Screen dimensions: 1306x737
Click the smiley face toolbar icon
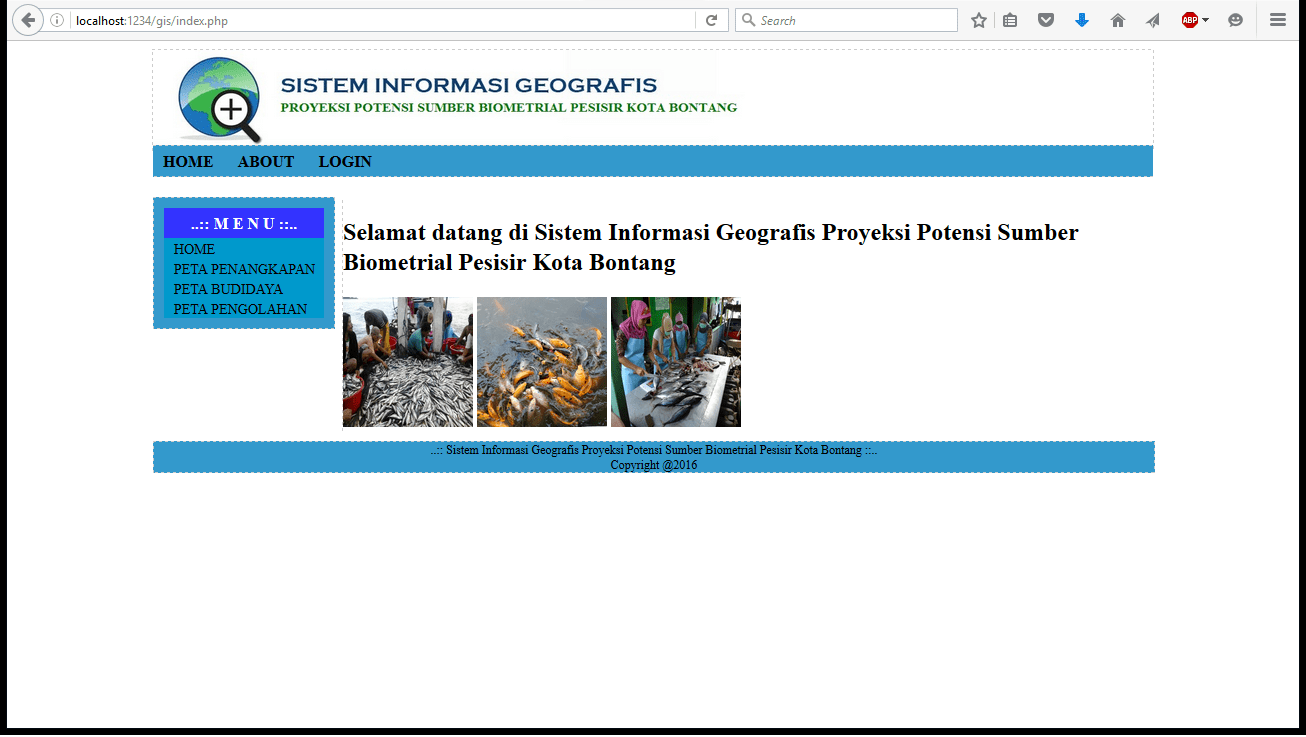pyautogui.click(x=1235, y=20)
